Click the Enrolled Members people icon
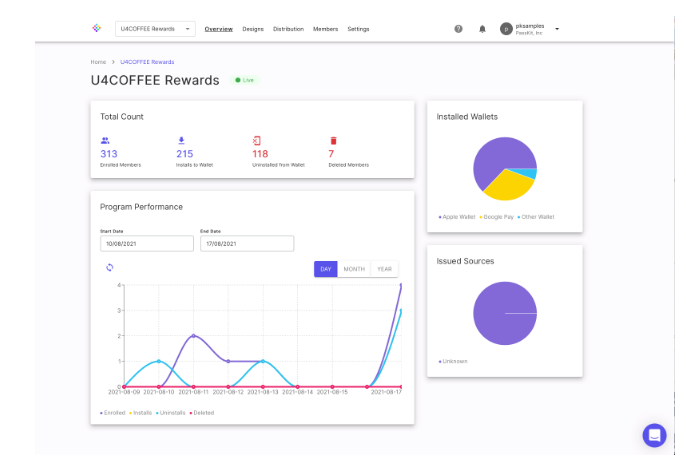686x475 pixels. tap(105, 141)
